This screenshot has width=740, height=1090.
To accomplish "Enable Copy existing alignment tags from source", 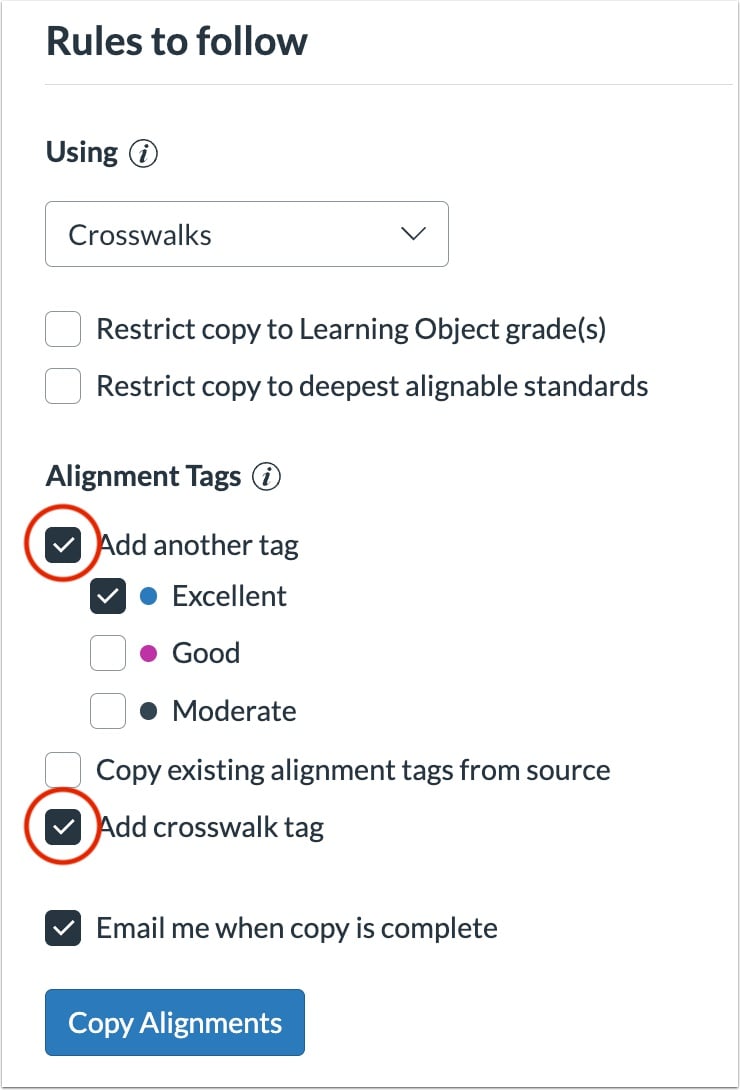I will [x=63, y=770].
